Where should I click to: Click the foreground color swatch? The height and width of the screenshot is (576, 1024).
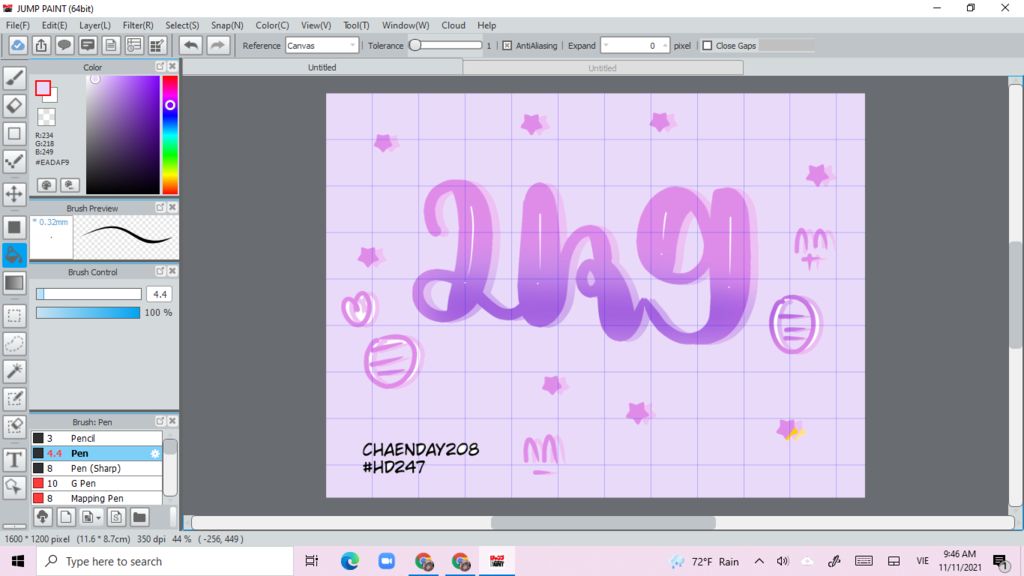click(x=43, y=88)
